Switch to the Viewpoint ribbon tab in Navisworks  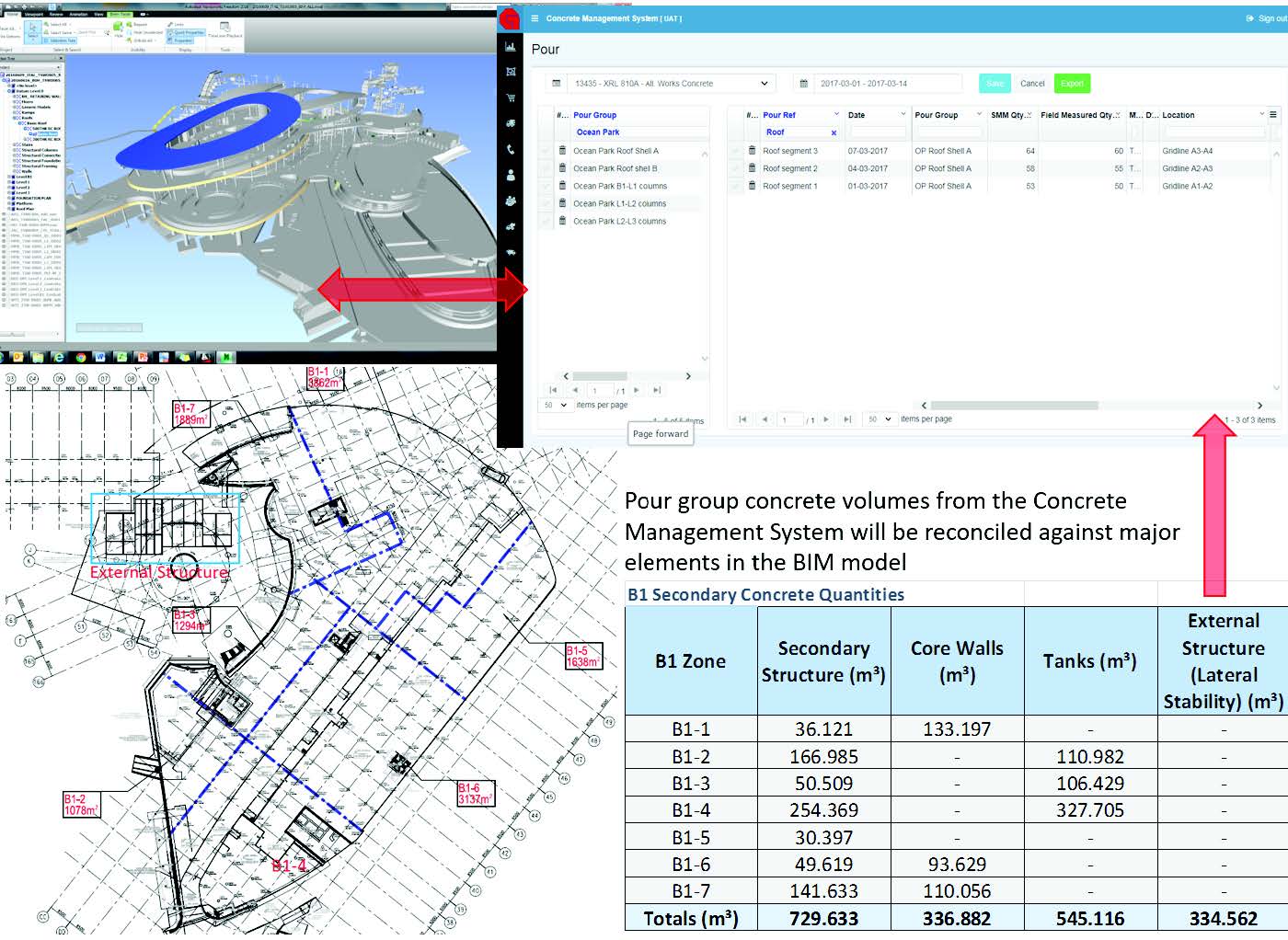point(32,15)
